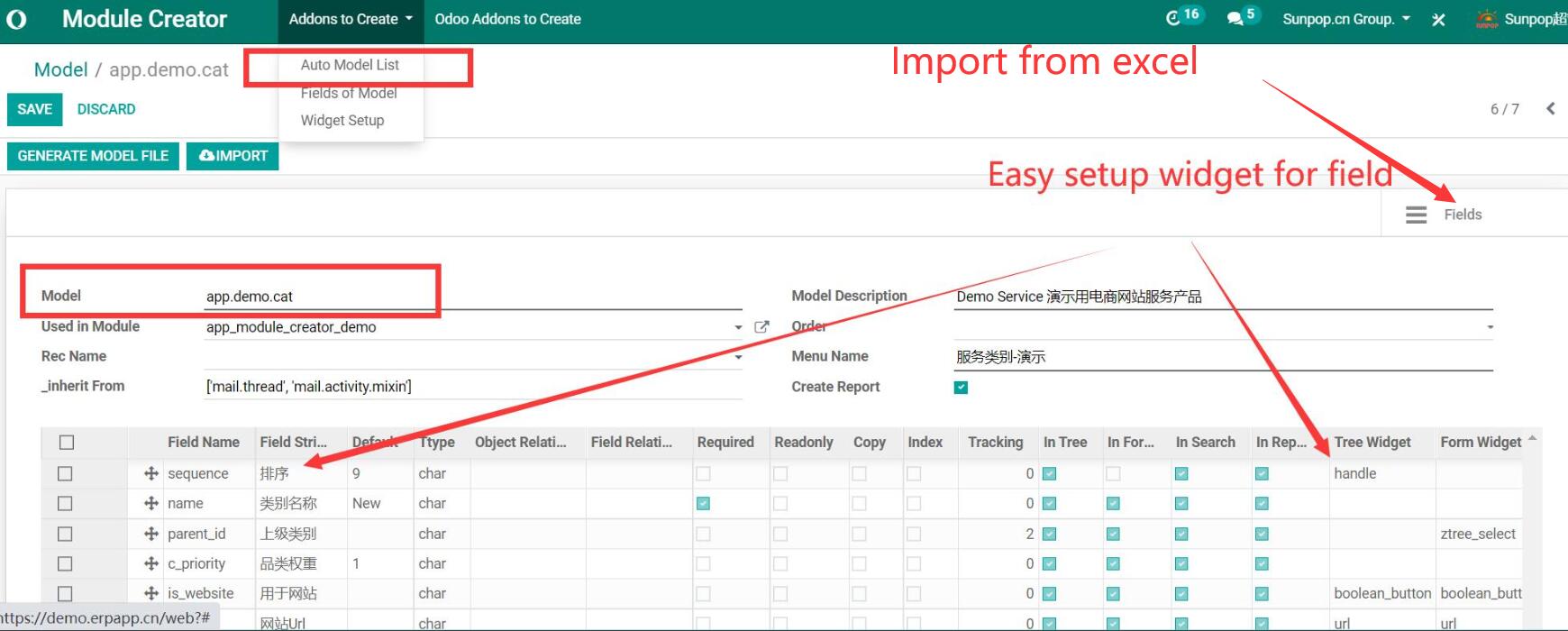This screenshot has width=1568, height=631.
Task: Expand the Addons to Create dropdown menu
Action: pos(350,19)
